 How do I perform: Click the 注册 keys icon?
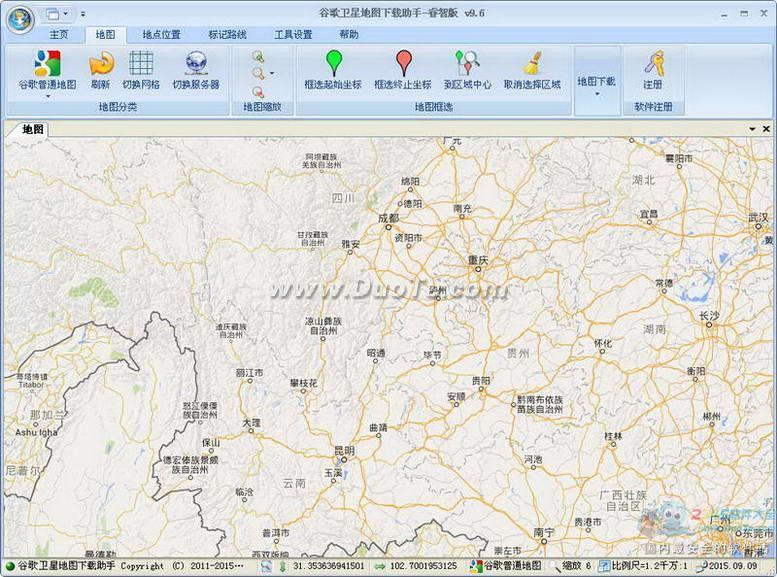click(653, 63)
